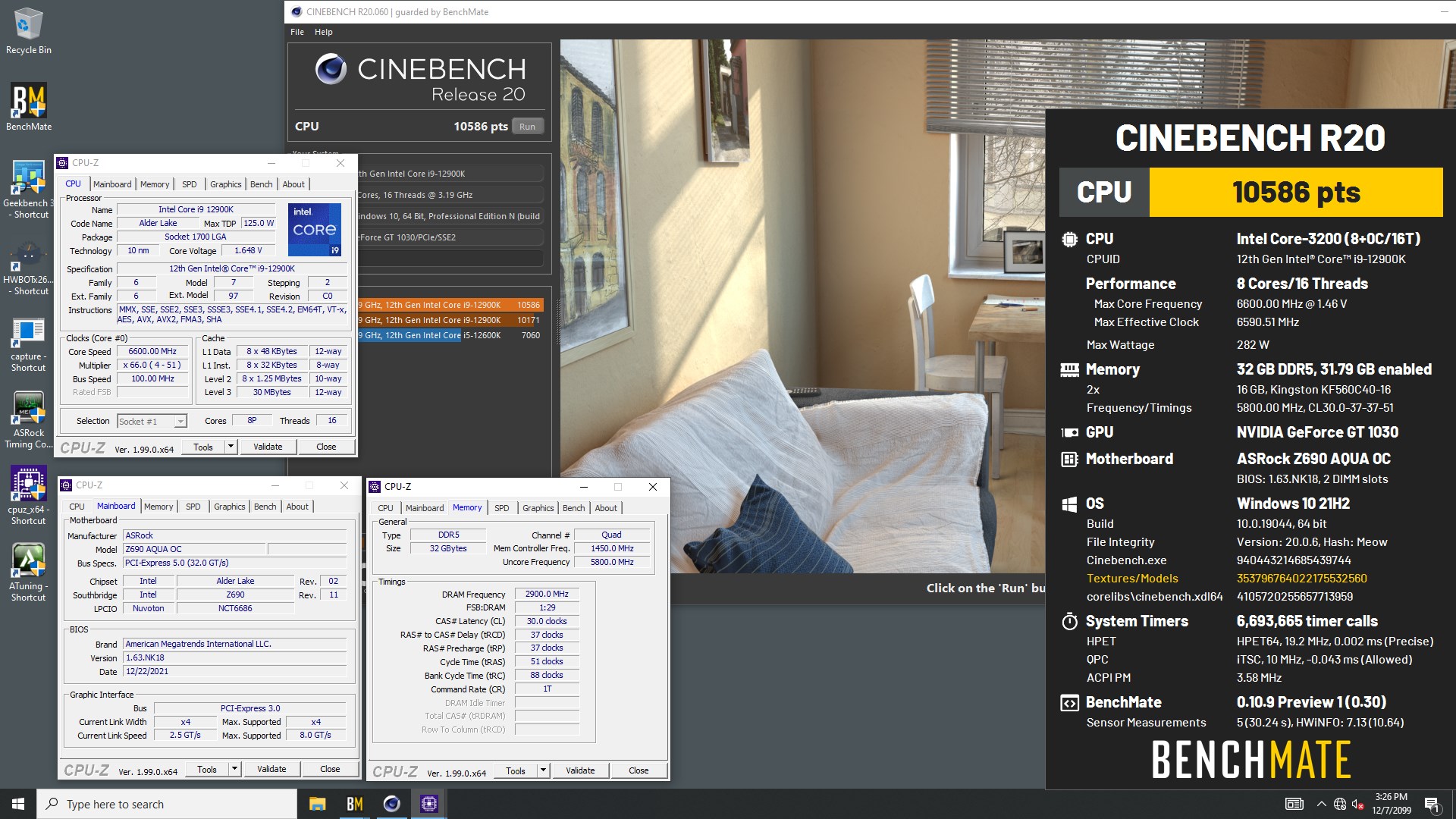Open the Cinebench File menu
This screenshot has width=1456, height=819.
point(297,32)
